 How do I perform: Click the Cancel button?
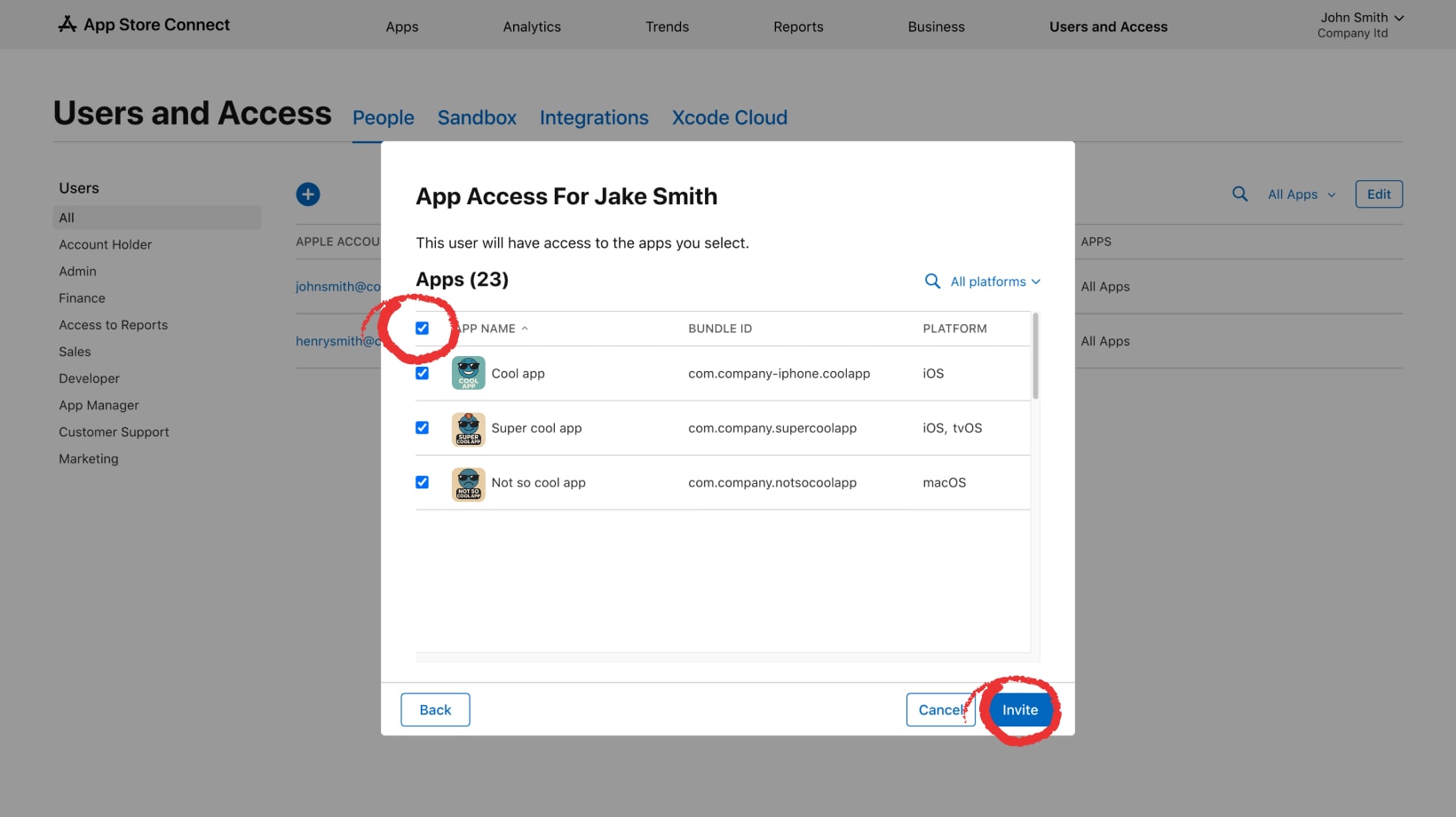(x=940, y=710)
